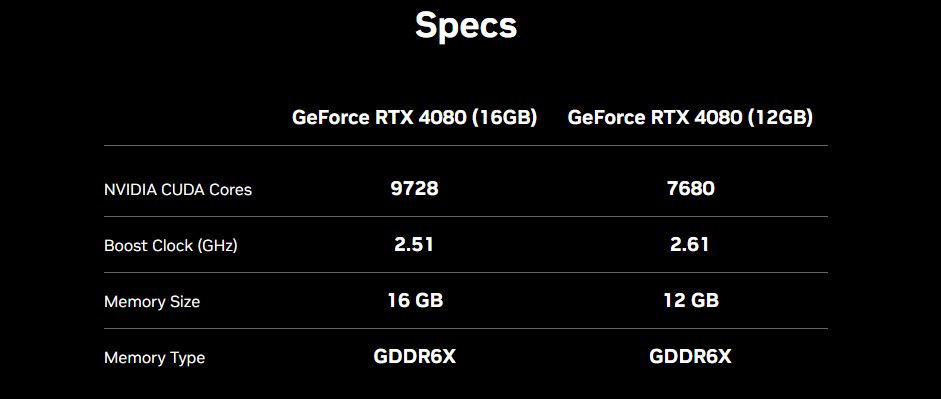Select the GeForce RTX 4080 (16GB) column header
Viewport: 941px width, 399px height.
tap(414, 117)
